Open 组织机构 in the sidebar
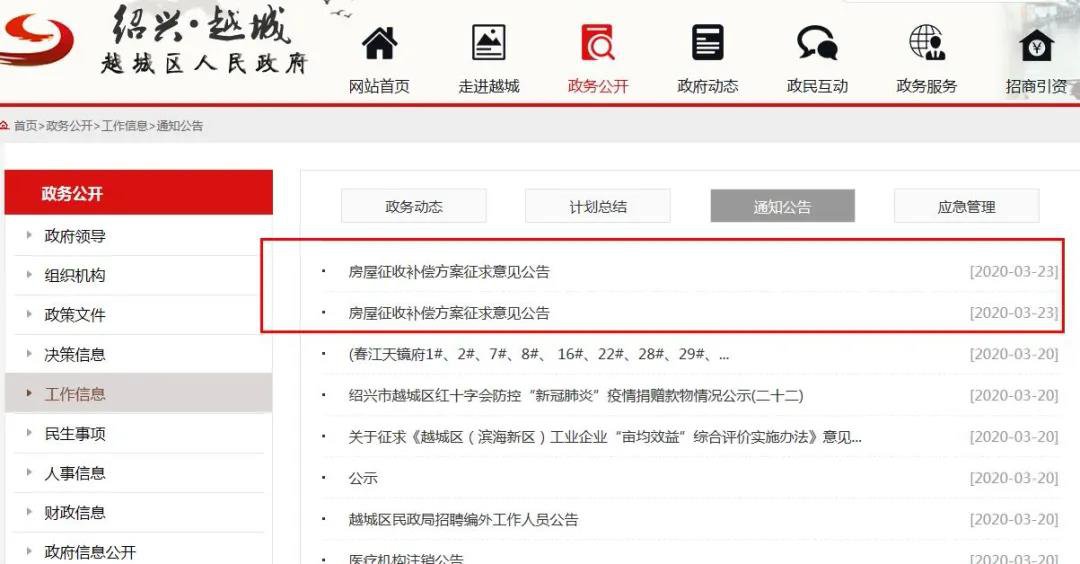Image resolution: width=1080 pixels, height=564 pixels. pyautogui.click(x=74, y=275)
